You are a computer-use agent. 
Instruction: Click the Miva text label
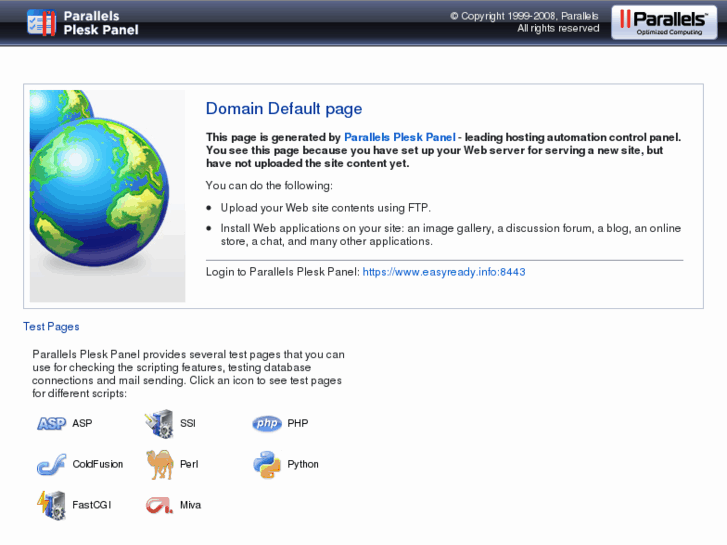pos(190,505)
